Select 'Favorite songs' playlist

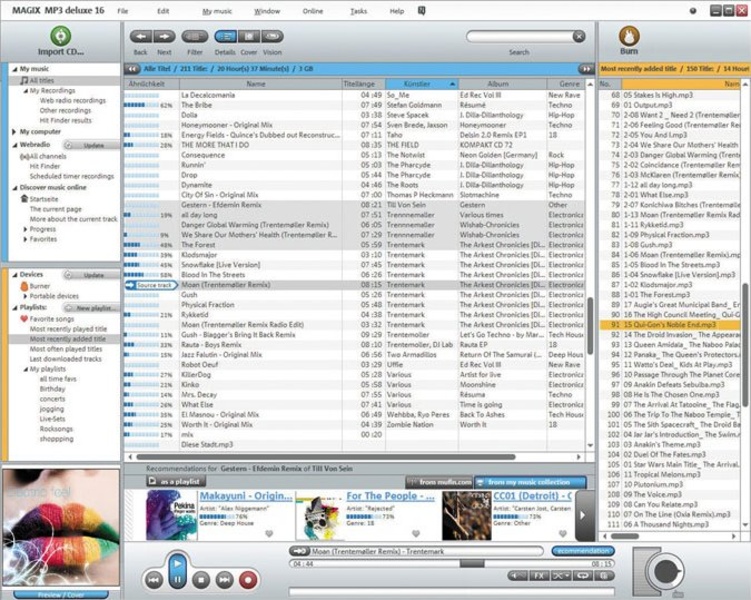click(52, 319)
